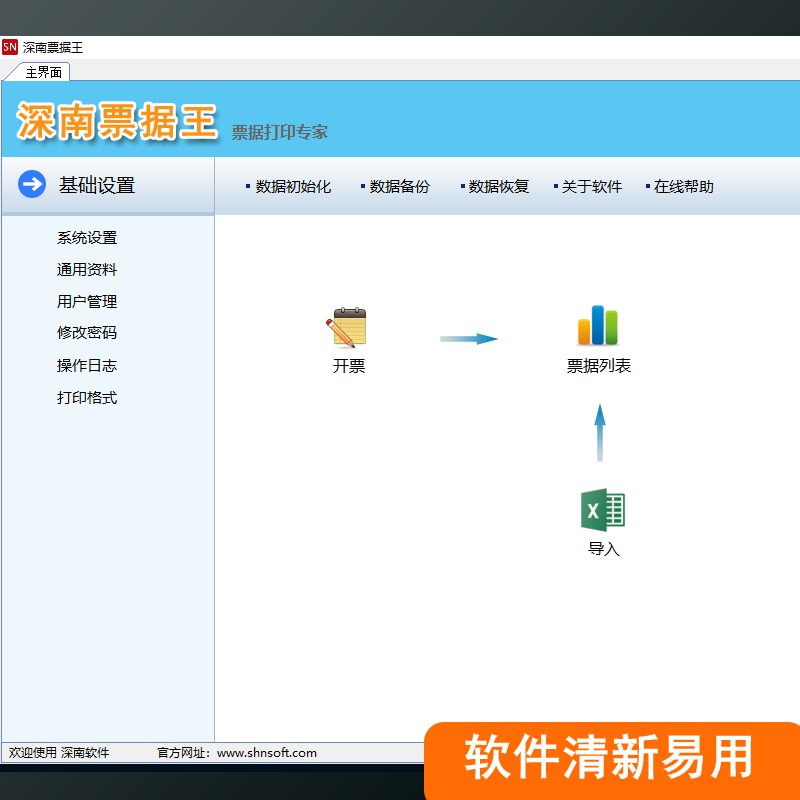This screenshot has height=800, width=800.
Task: Open the 票据列表 bar chart icon
Action: coord(598,326)
